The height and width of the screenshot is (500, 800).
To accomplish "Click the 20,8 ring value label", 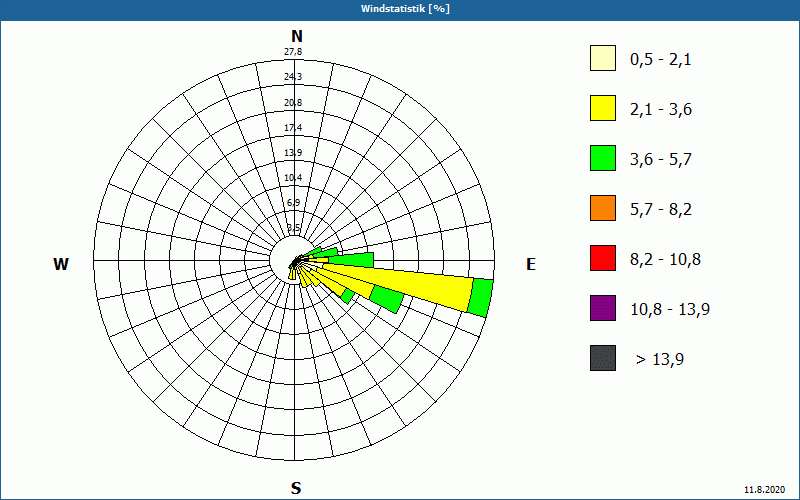I will pos(293,103).
